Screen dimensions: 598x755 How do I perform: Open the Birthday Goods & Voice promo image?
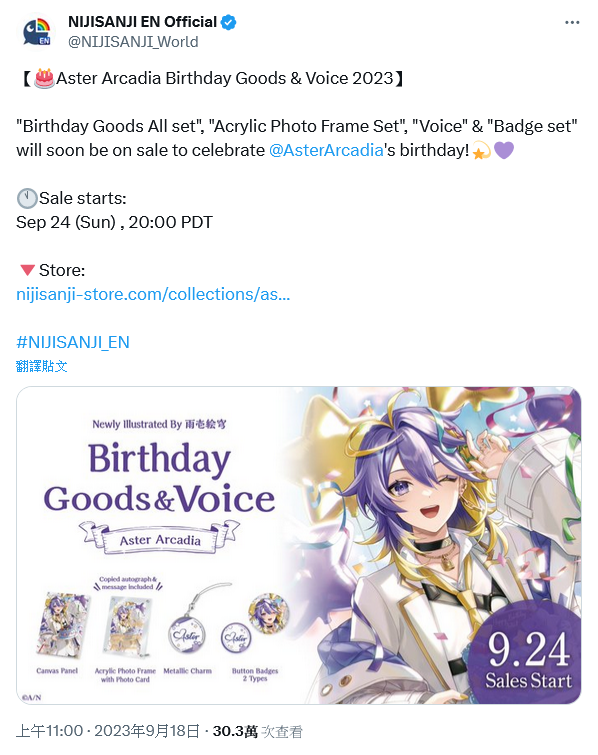pyautogui.click(x=299, y=545)
